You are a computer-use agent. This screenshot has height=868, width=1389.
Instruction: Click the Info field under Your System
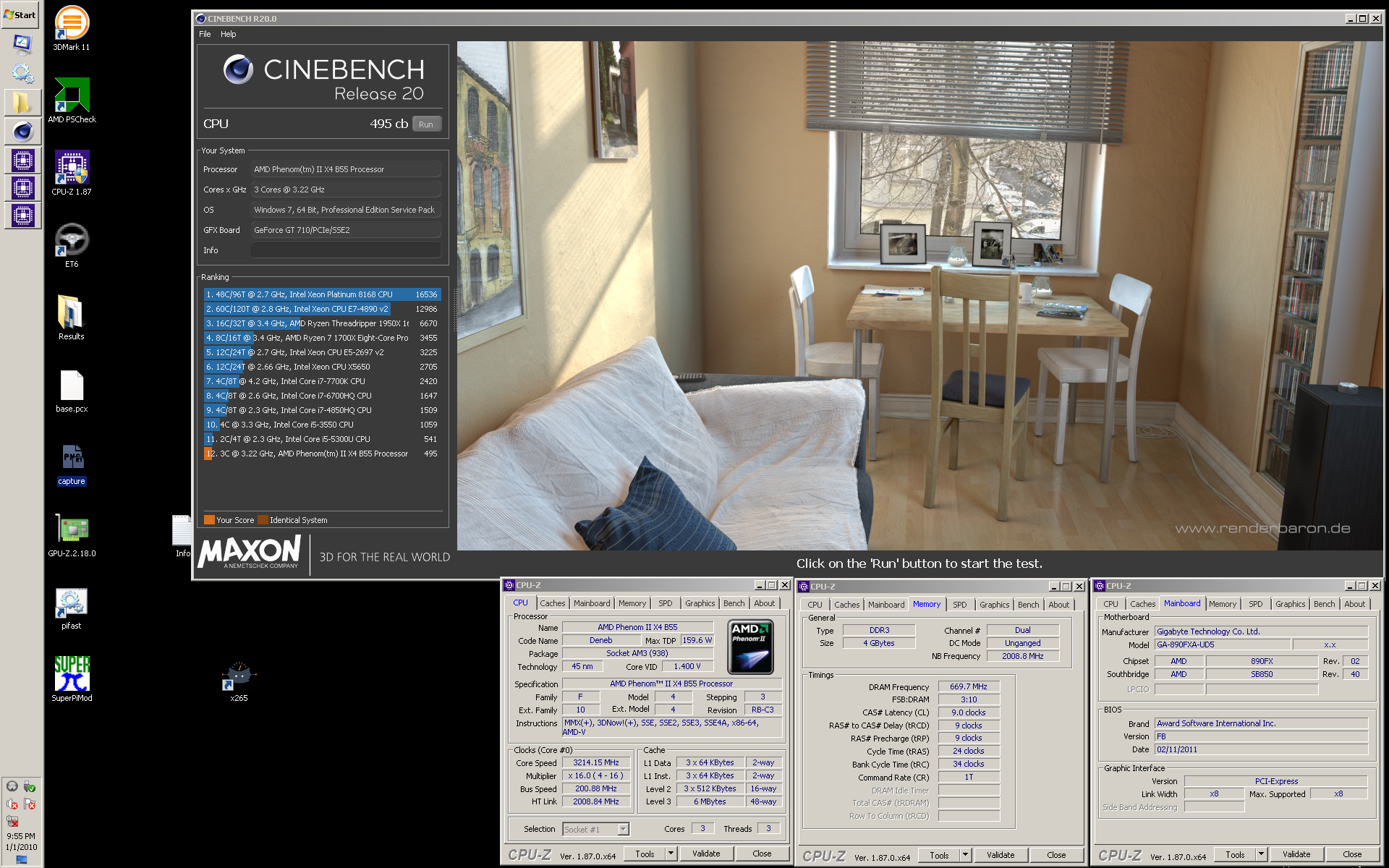tap(346, 250)
